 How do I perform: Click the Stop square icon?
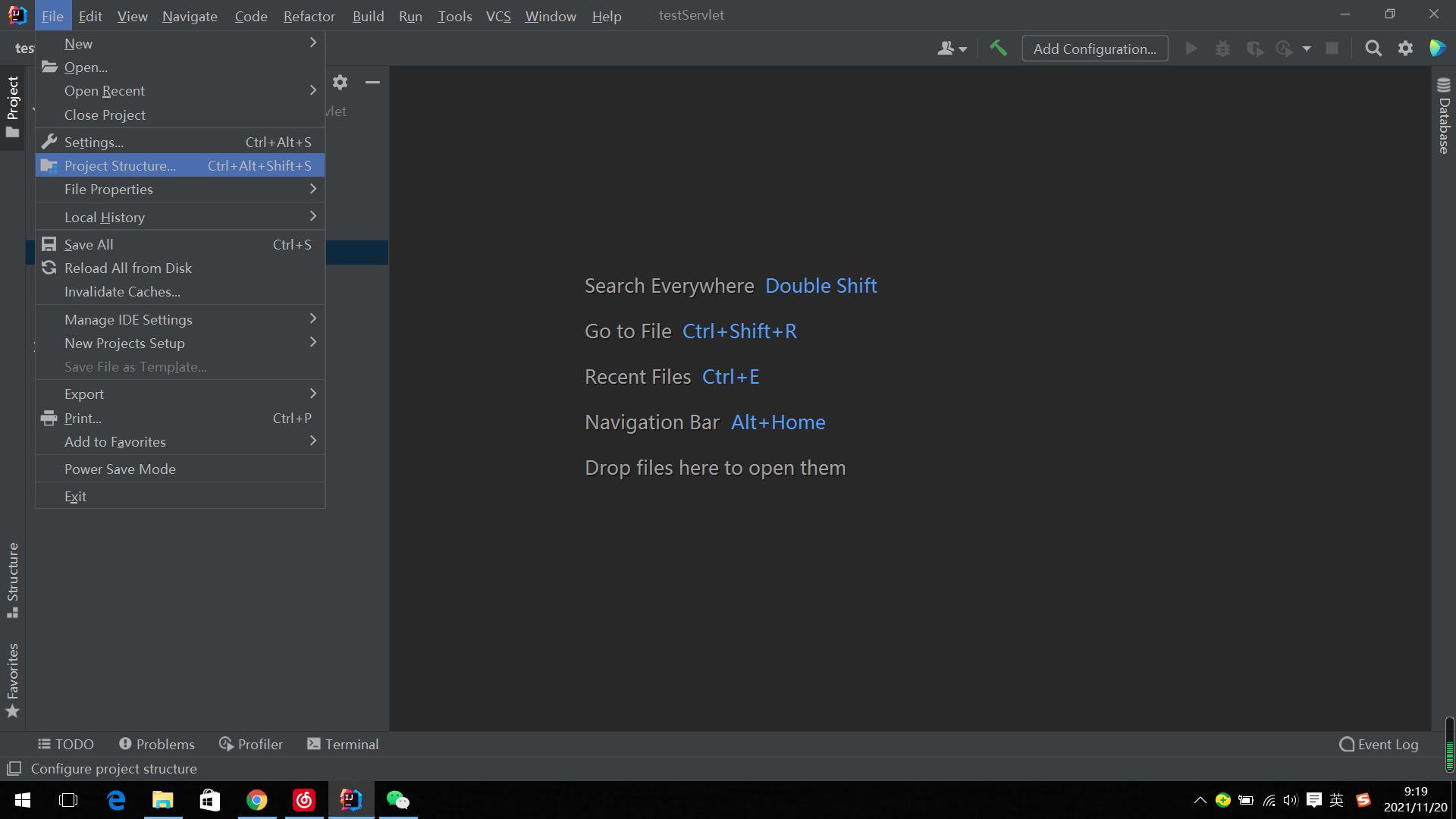[x=1332, y=49]
